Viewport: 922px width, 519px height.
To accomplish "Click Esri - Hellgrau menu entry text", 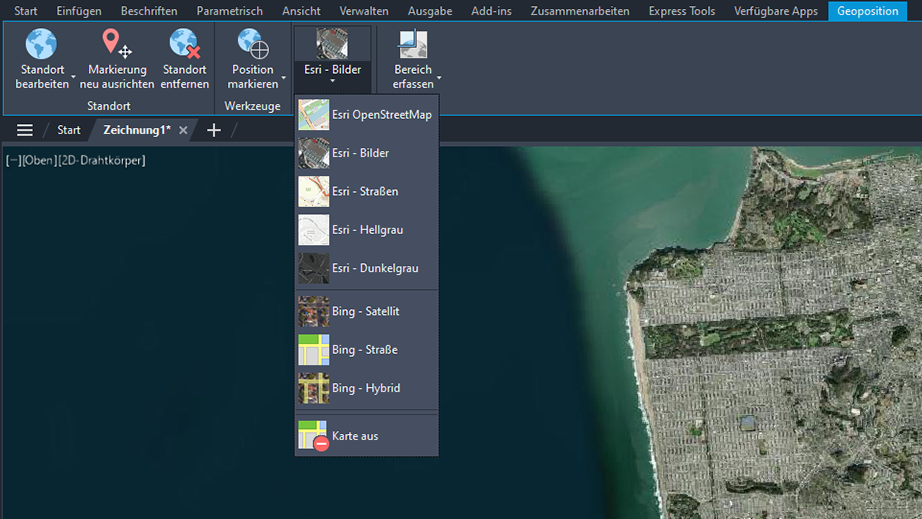I will [x=368, y=230].
